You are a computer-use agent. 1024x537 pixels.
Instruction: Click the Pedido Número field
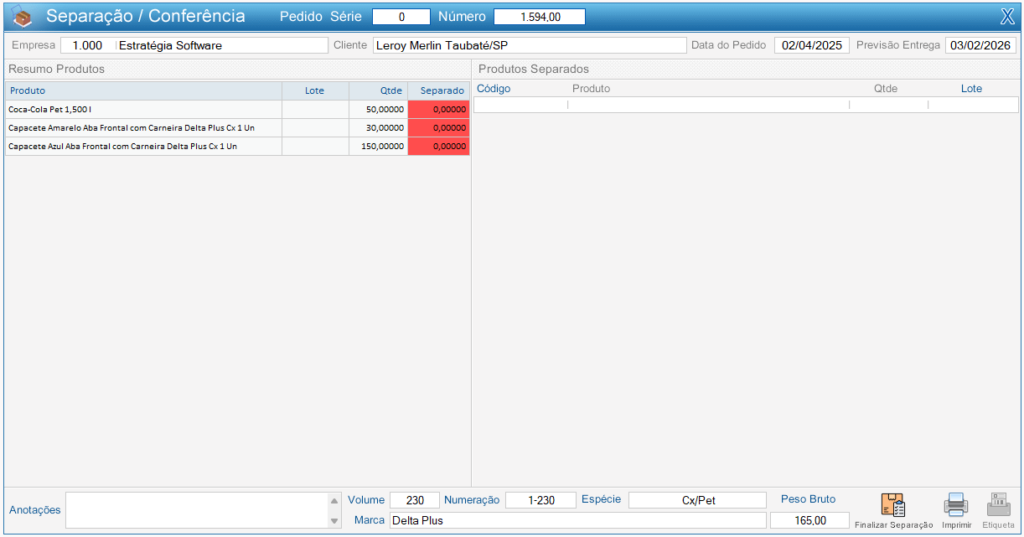[x=539, y=17]
